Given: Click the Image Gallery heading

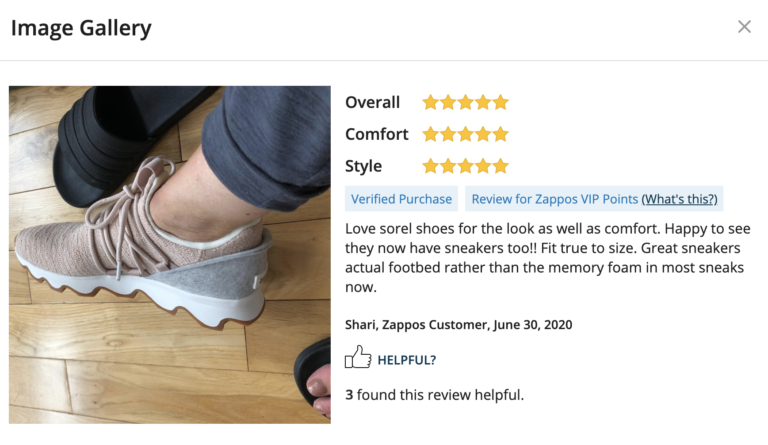Looking at the screenshot, I should (81, 28).
